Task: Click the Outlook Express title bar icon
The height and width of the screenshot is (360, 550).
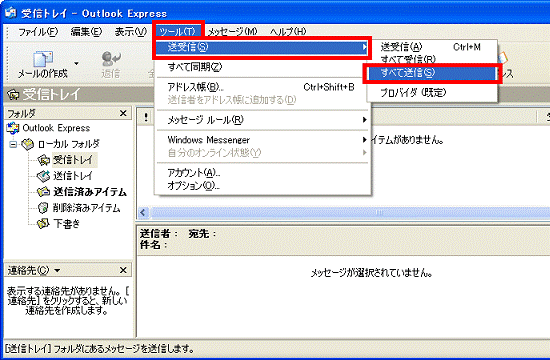Action: pos(10,13)
